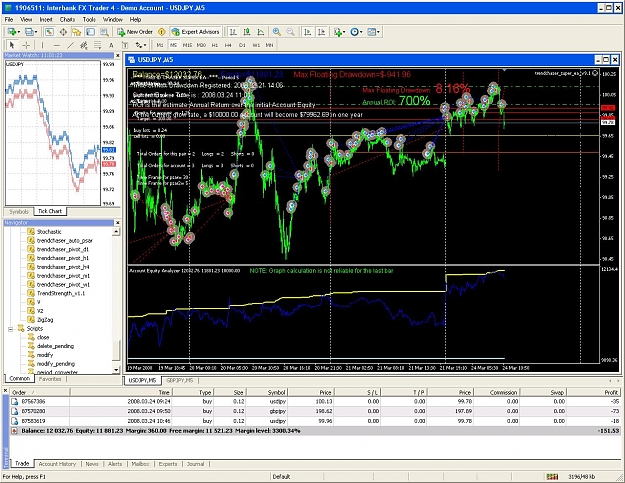This screenshot has height=483, width=625.
Task: Open a new chart with the toolbar icon
Action: pos(12,32)
